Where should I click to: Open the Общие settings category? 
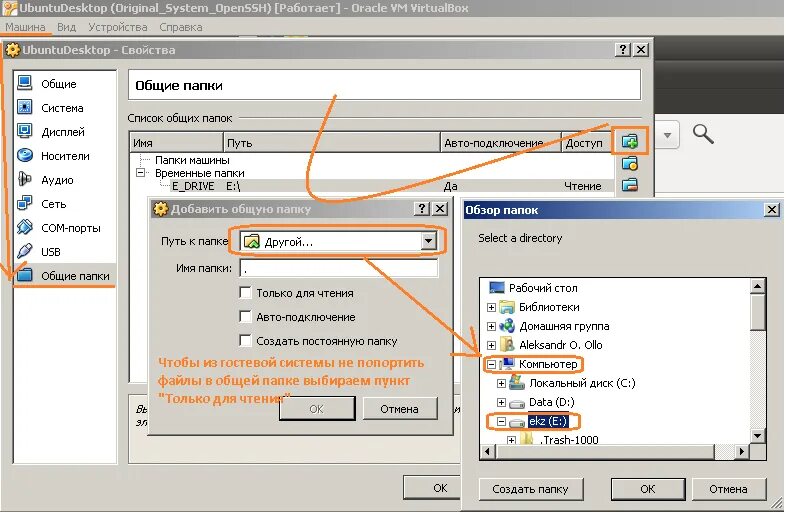[x=59, y=84]
